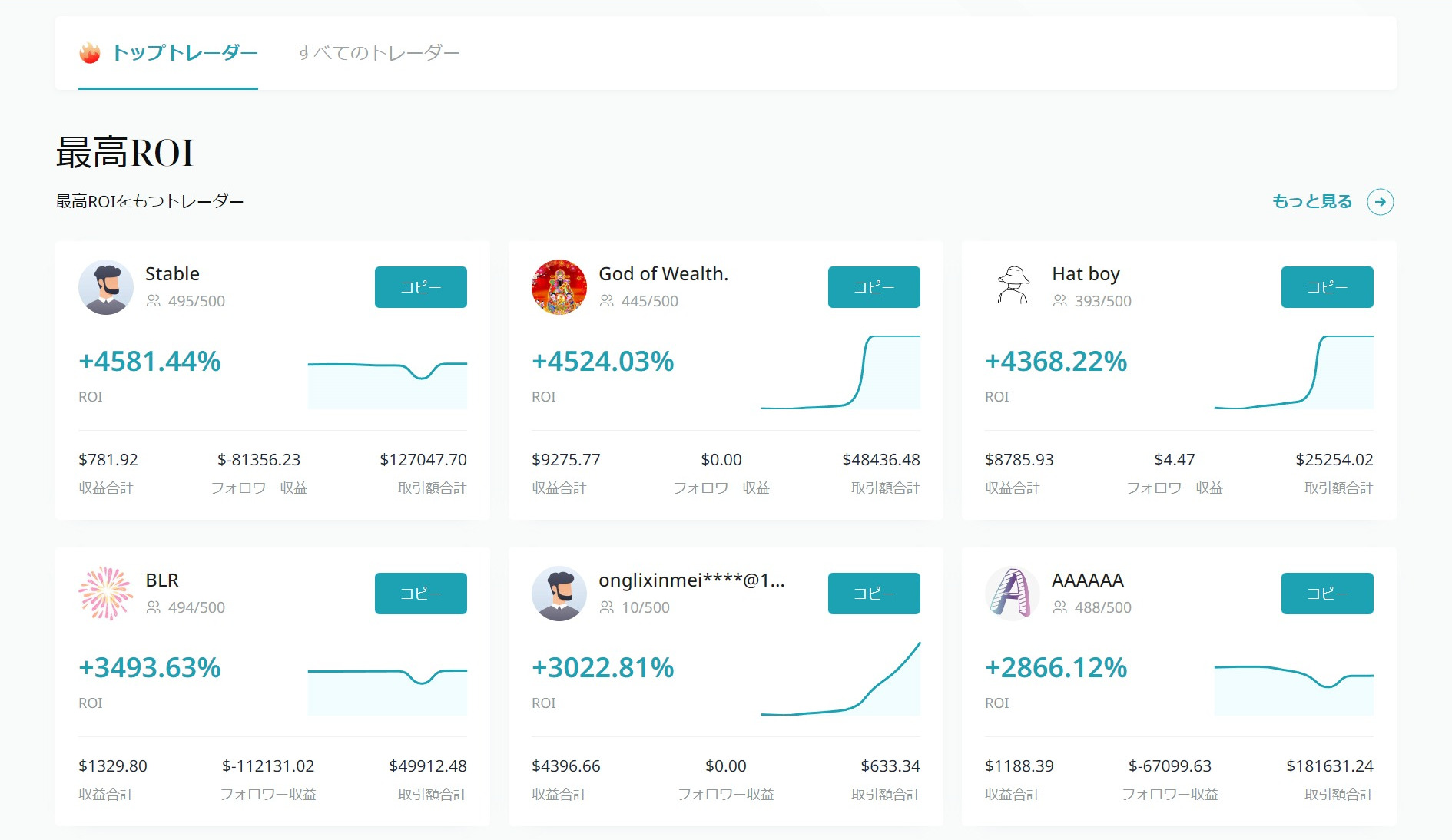Click the followers icon on the BLR card

tap(153, 607)
